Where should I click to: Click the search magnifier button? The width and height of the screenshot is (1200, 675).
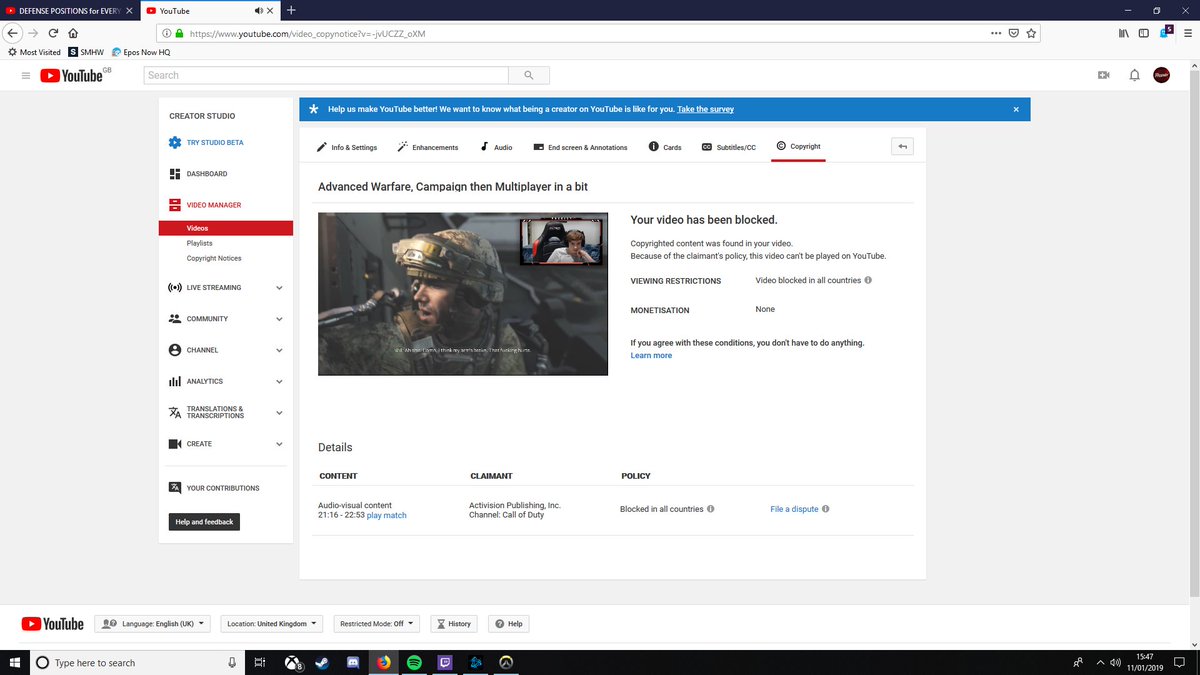[x=529, y=75]
